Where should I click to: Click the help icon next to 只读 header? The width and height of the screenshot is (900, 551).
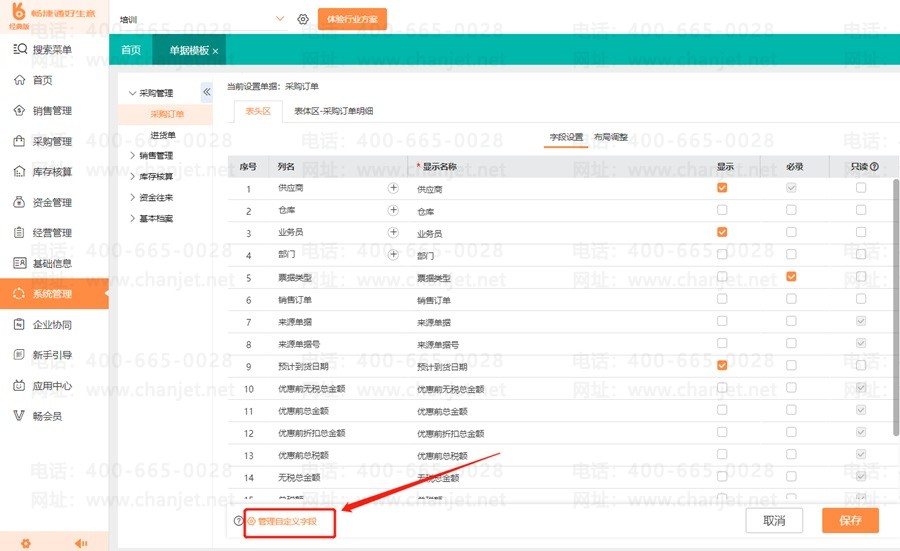click(874, 166)
